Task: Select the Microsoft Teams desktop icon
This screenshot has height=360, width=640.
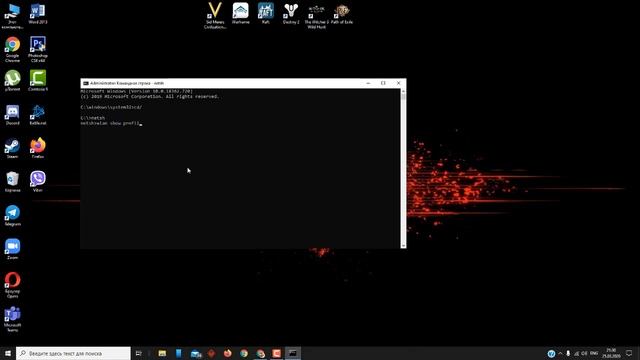Action: click(12, 319)
